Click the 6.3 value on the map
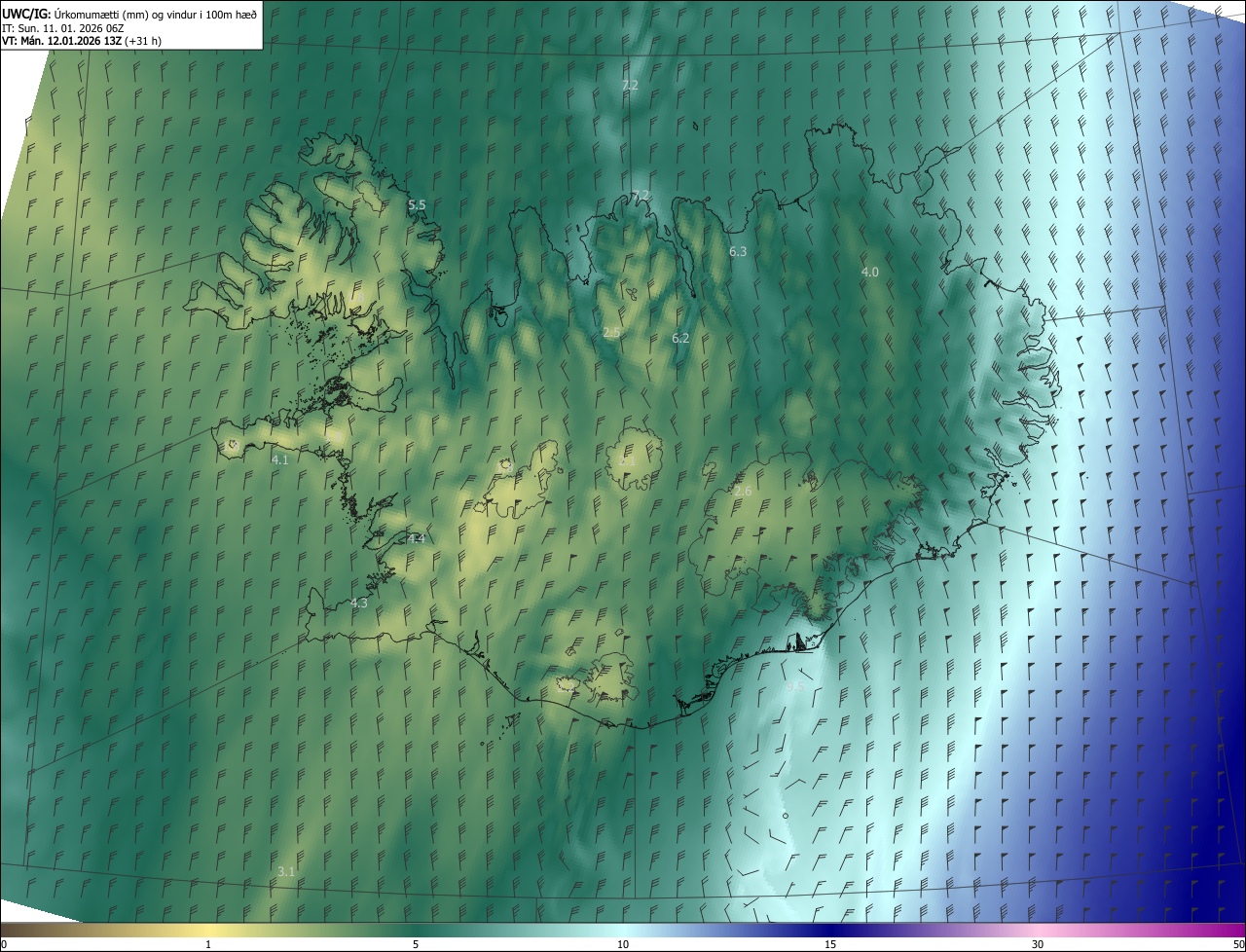The width and height of the screenshot is (1246, 952). click(738, 252)
